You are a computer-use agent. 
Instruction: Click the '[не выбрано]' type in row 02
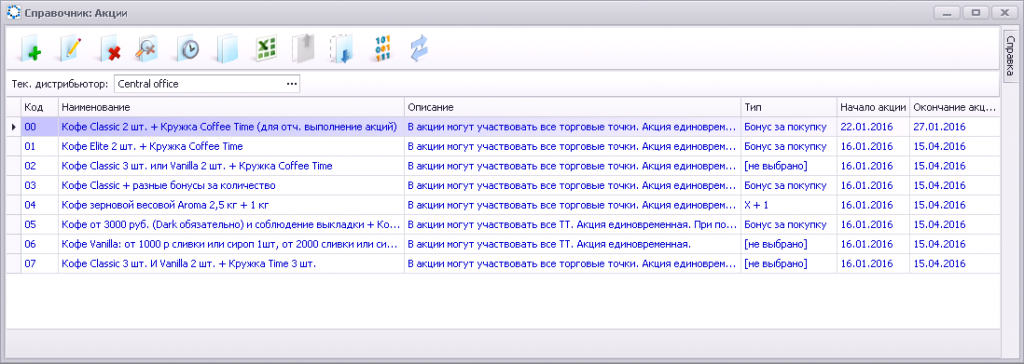point(788,166)
